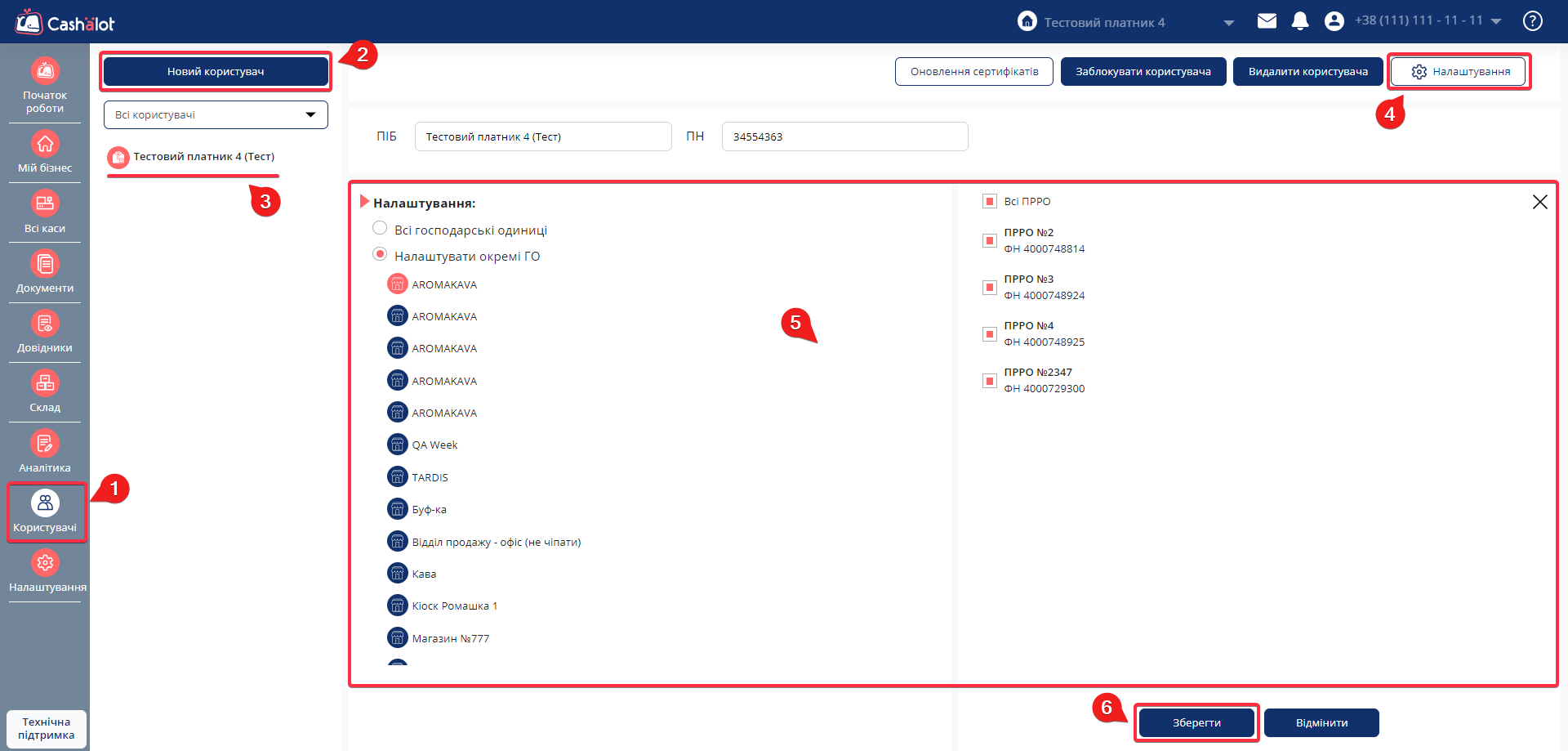Select Всі господарські одиниці radio button
Screen dimensions: 1568x751
pyautogui.click(x=380, y=229)
